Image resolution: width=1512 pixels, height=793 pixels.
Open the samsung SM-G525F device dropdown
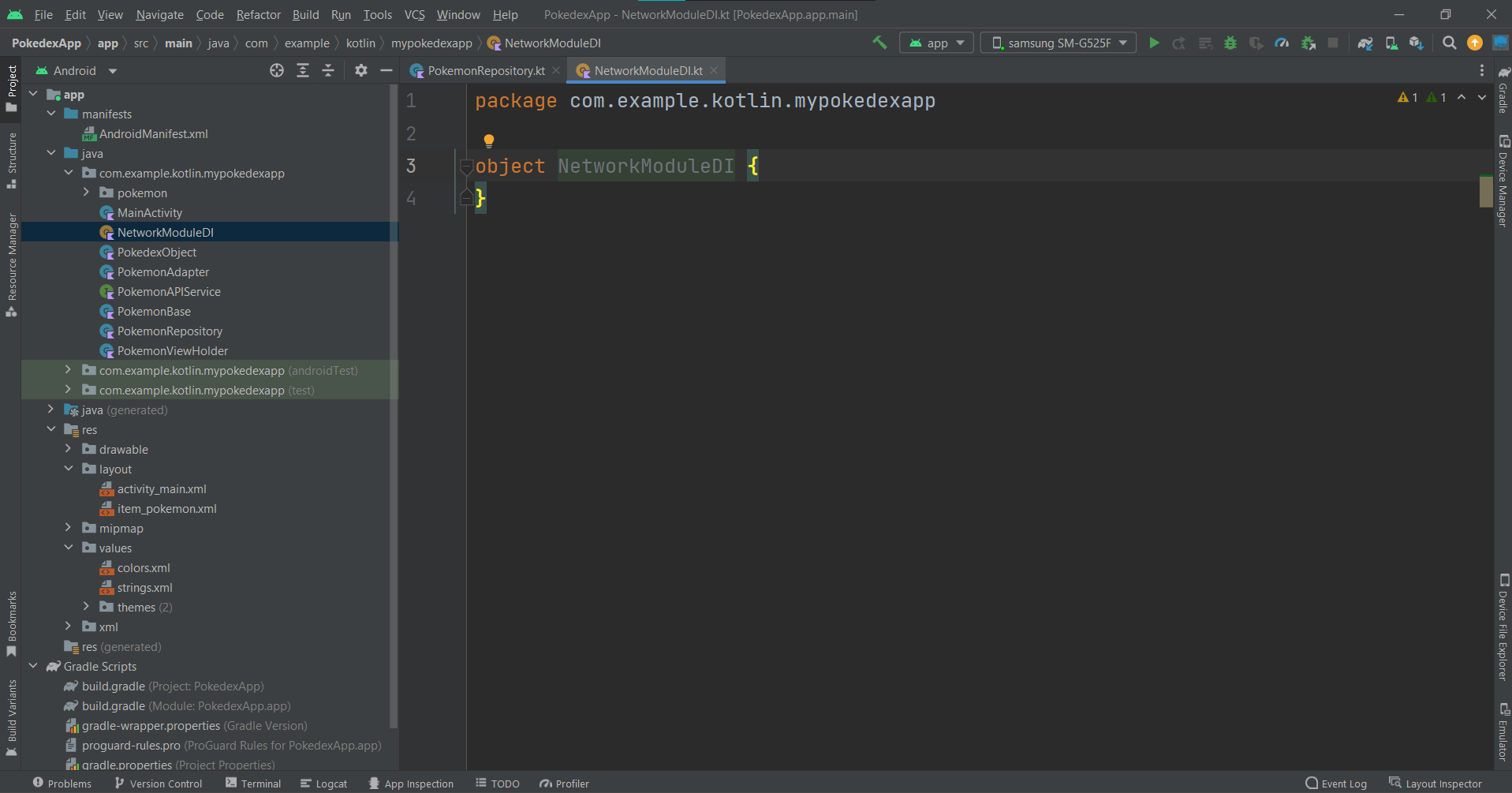pyautogui.click(x=1058, y=43)
